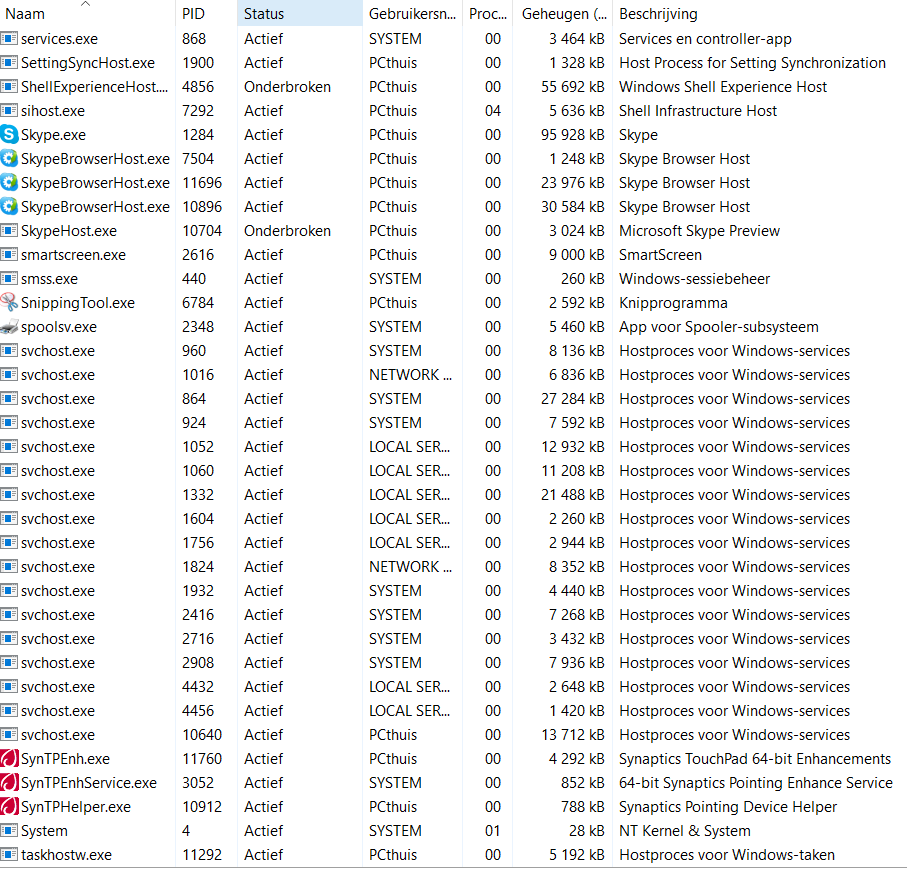This screenshot has height=870, width=907.
Task: Select the SnippingTool.exe scissors icon
Action: (x=9, y=303)
